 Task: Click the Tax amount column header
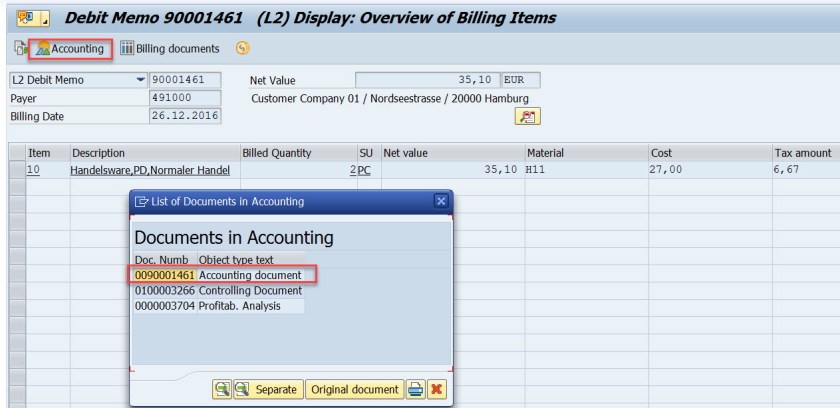806,153
